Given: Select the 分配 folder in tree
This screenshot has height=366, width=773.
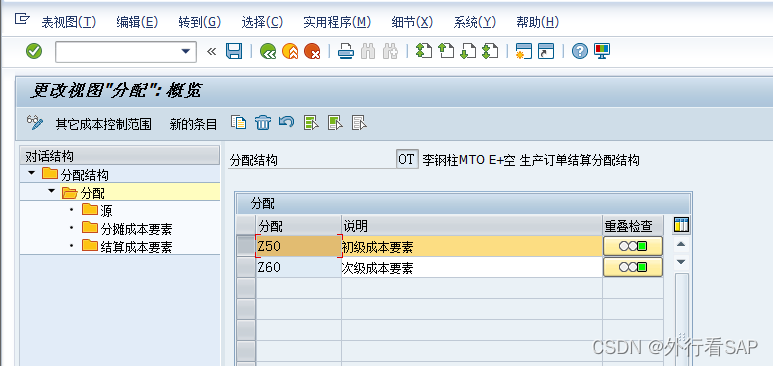Looking at the screenshot, I should pyautogui.click(x=83, y=192).
